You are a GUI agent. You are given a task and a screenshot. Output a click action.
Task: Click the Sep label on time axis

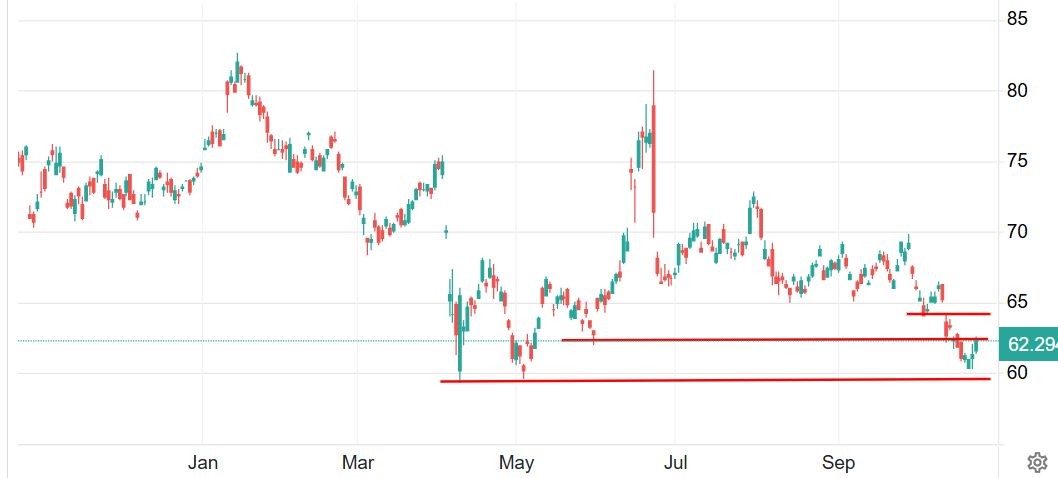[x=838, y=462]
